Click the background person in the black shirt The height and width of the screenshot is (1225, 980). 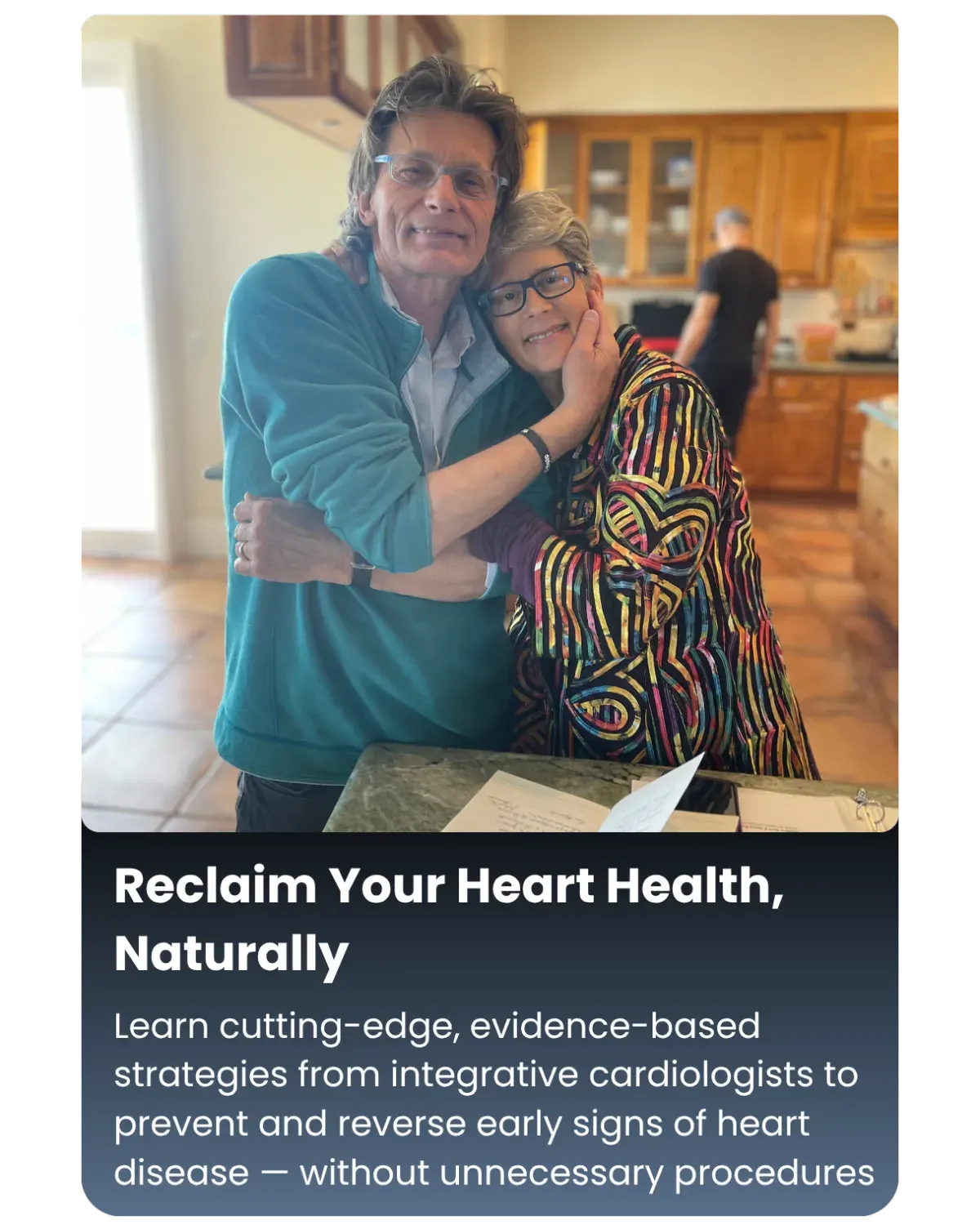728,318
